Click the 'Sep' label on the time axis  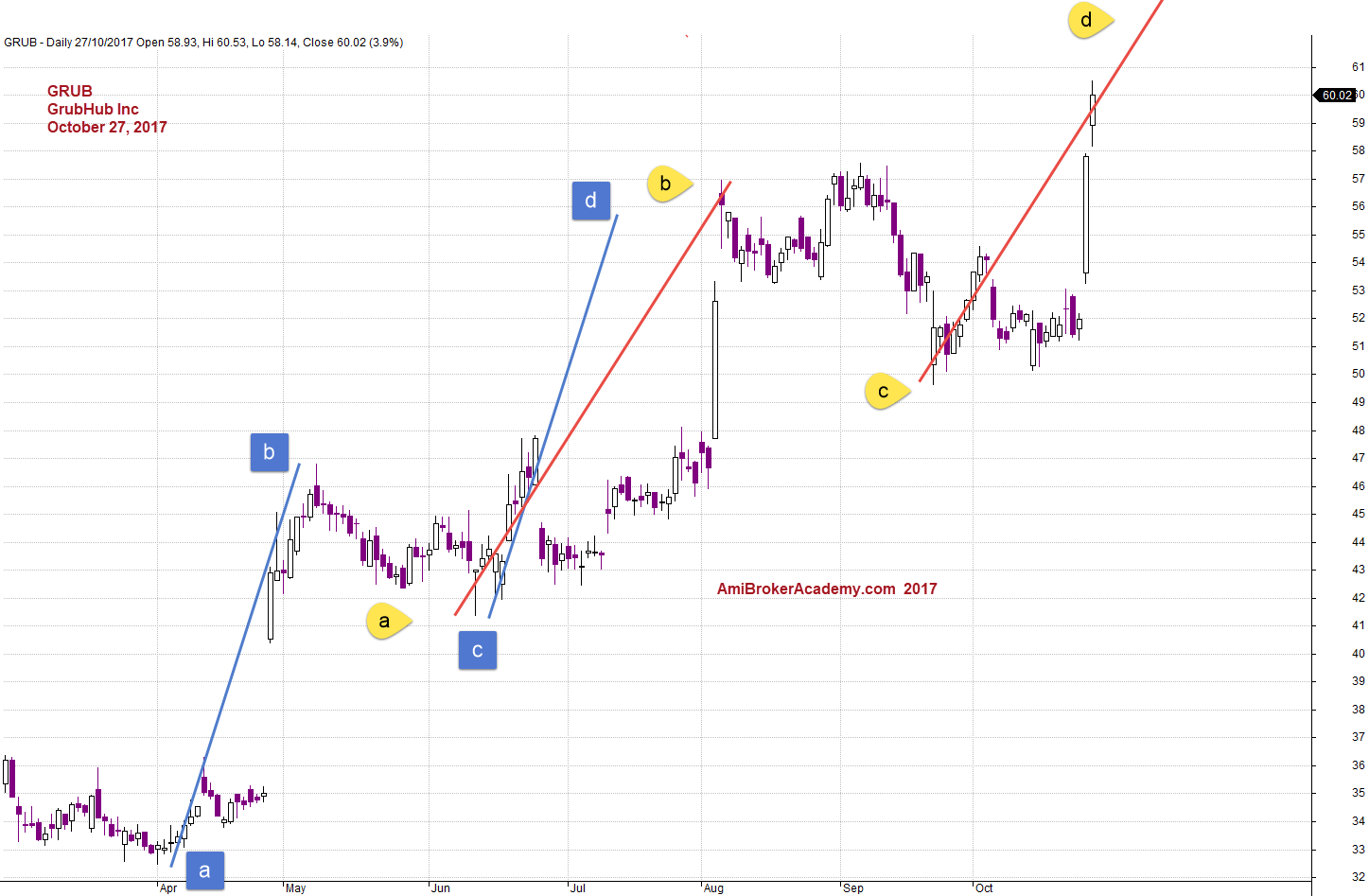tap(853, 888)
